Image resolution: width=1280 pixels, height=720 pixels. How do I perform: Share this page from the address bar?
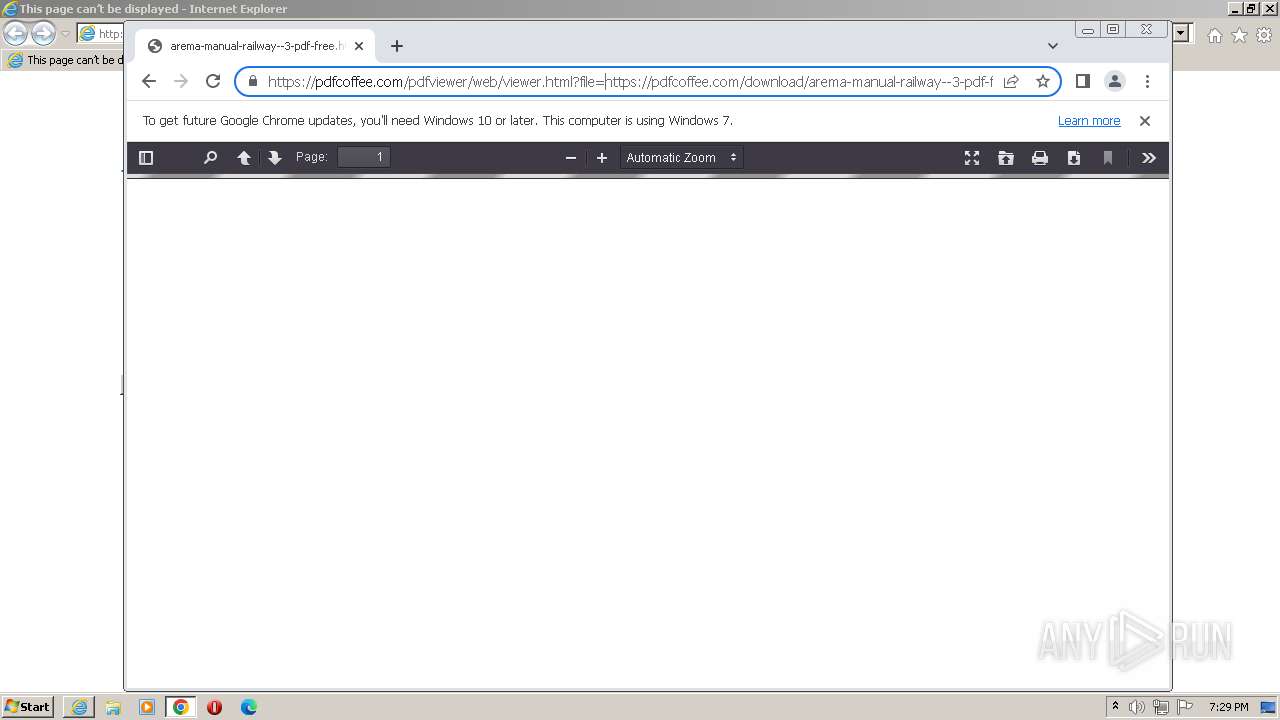click(1011, 82)
